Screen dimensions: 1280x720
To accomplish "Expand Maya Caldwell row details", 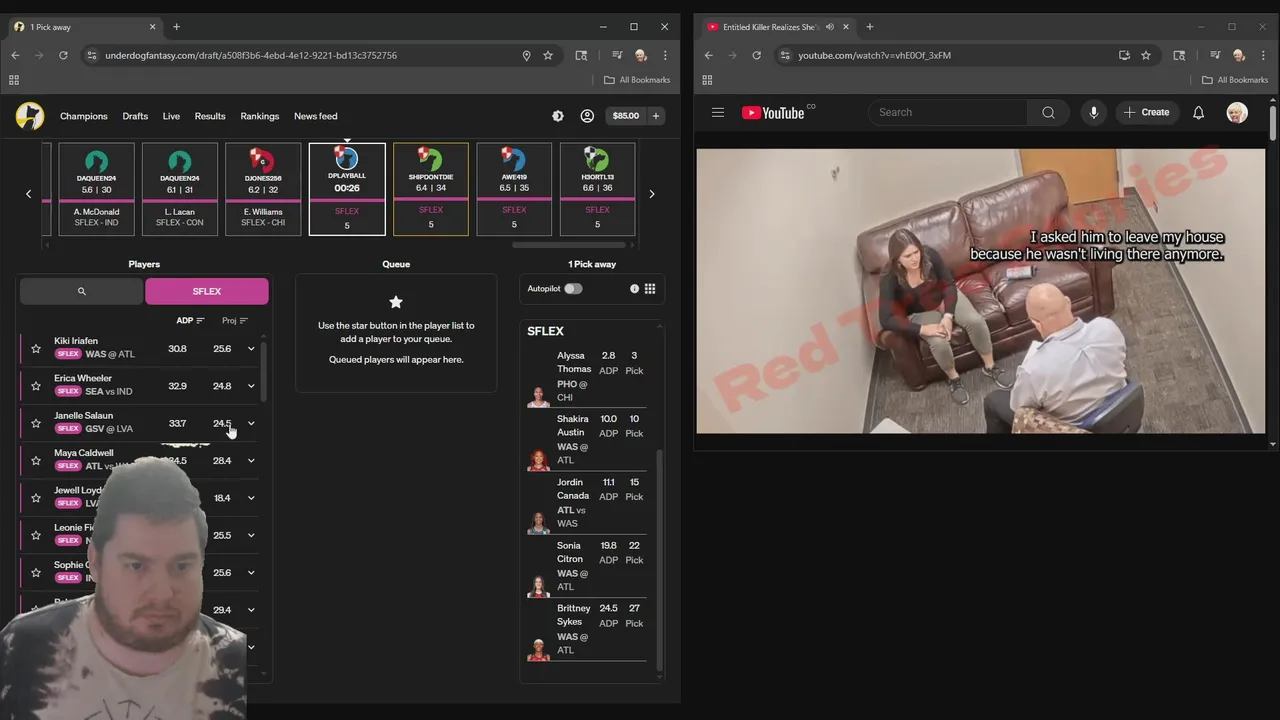I will [251, 461].
